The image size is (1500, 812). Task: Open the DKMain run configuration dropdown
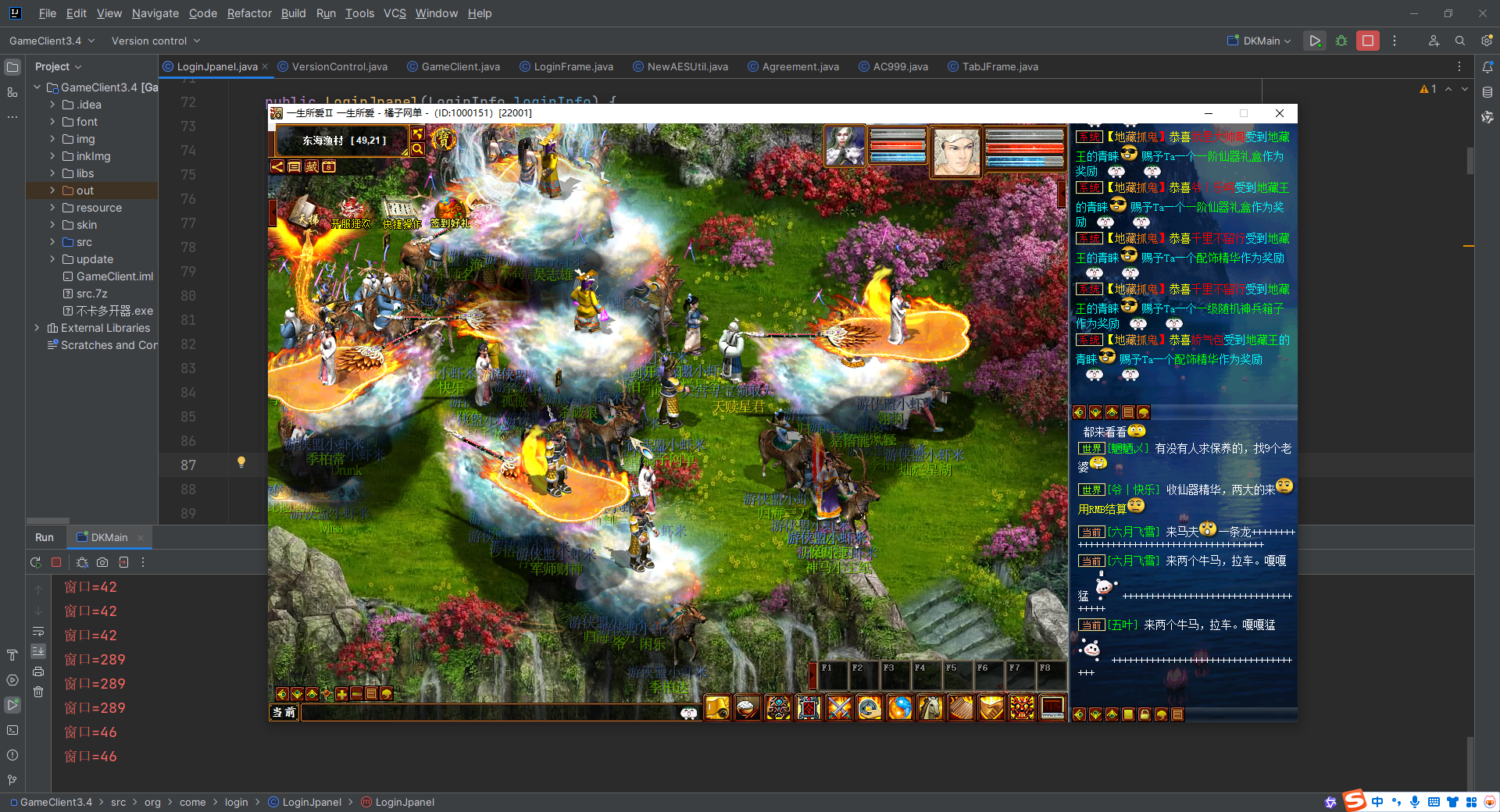click(x=1259, y=41)
